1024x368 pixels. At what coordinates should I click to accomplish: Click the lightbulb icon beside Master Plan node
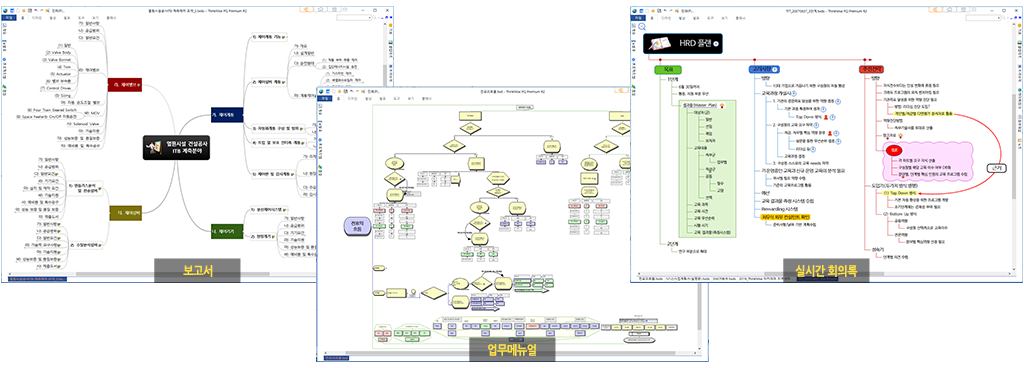tap(722, 106)
